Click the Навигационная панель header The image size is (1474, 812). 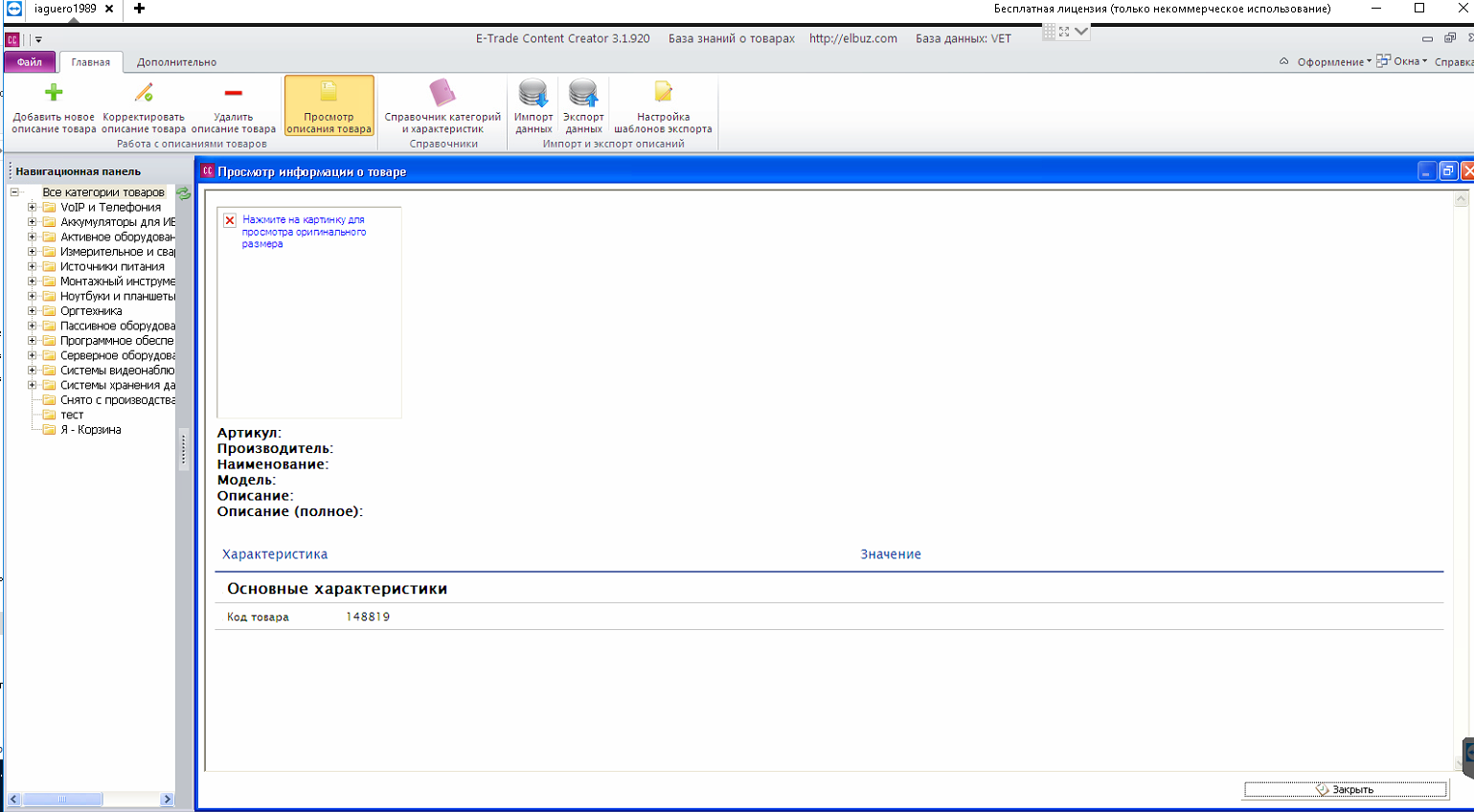pos(79,171)
